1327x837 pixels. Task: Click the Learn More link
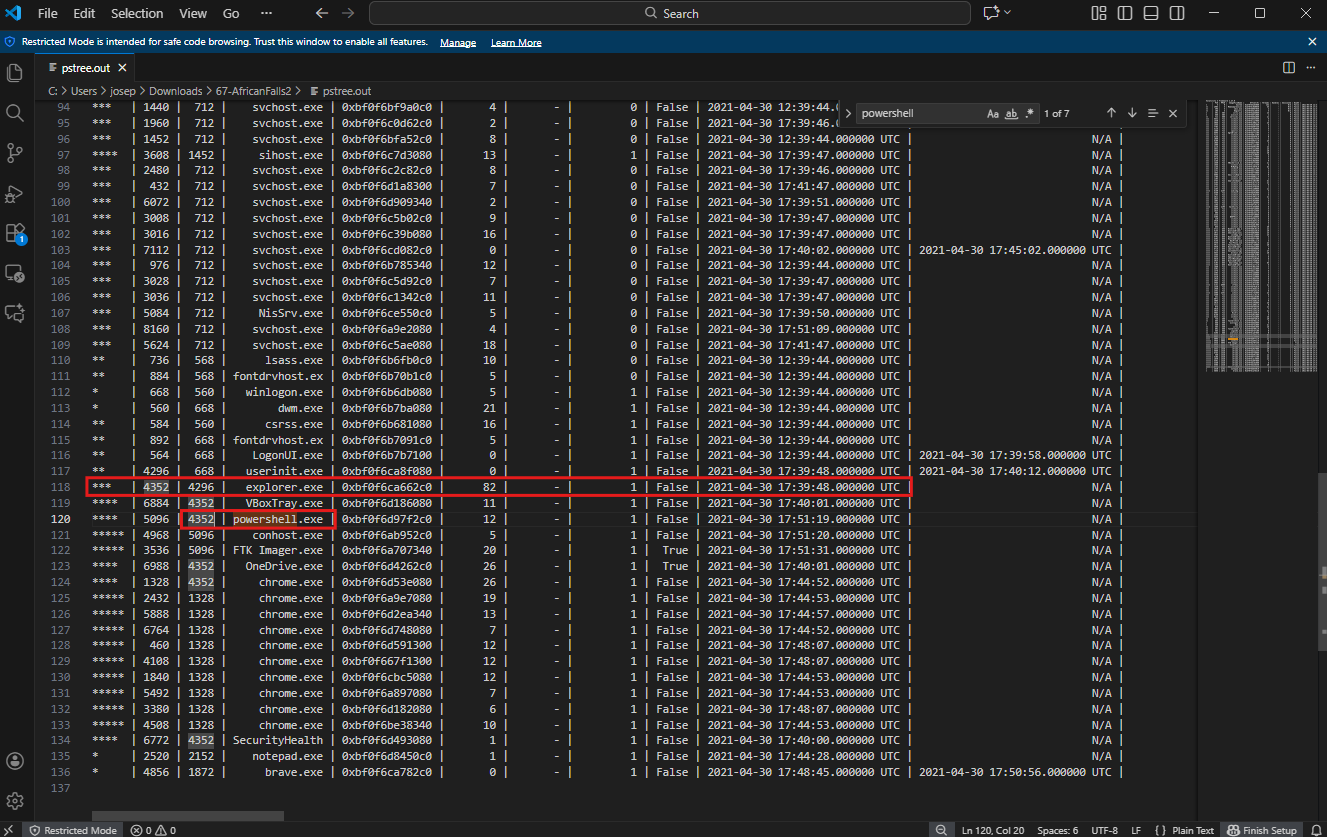[516, 43]
